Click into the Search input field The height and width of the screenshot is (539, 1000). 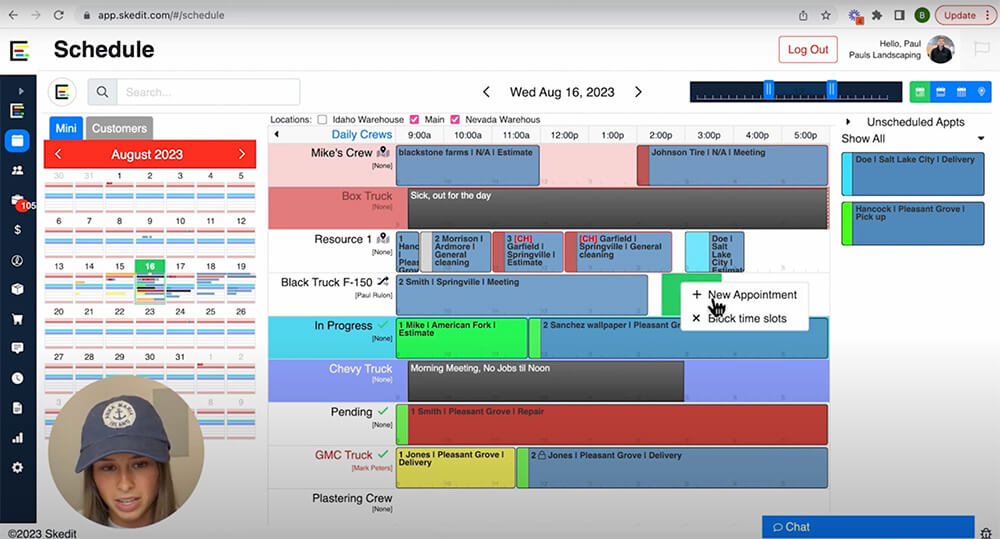207,92
